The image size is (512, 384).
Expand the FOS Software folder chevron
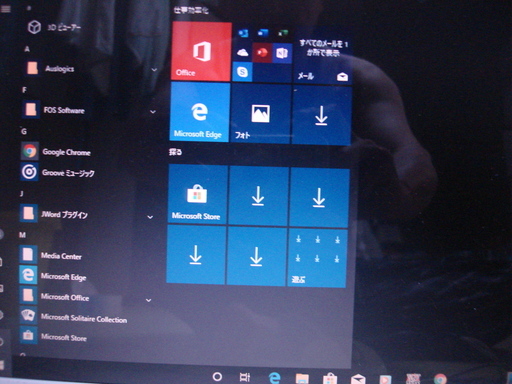(x=153, y=112)
